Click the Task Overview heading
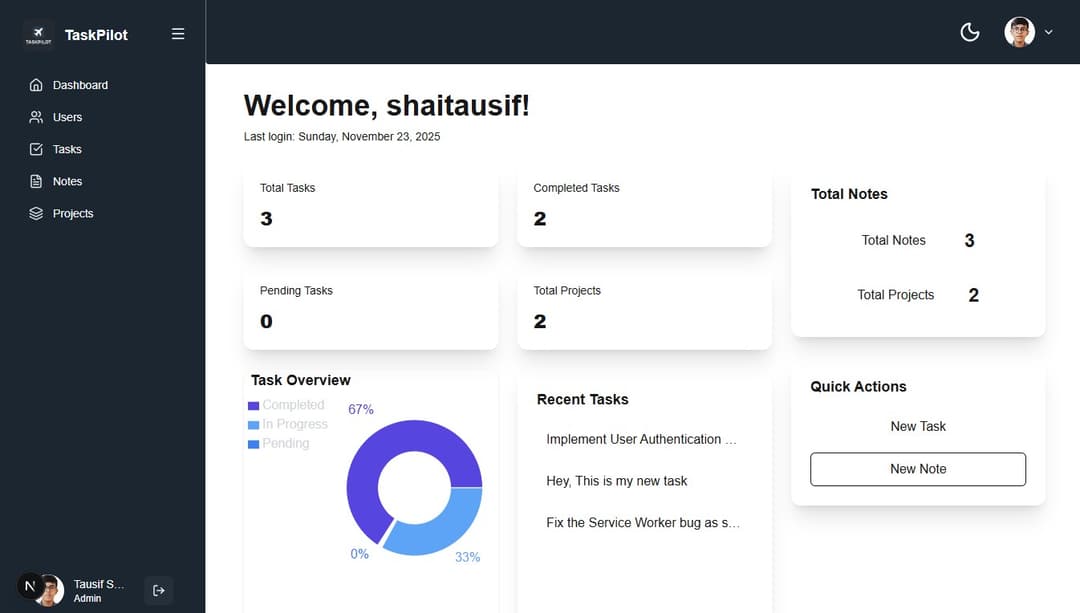 (x=301, y=380)
